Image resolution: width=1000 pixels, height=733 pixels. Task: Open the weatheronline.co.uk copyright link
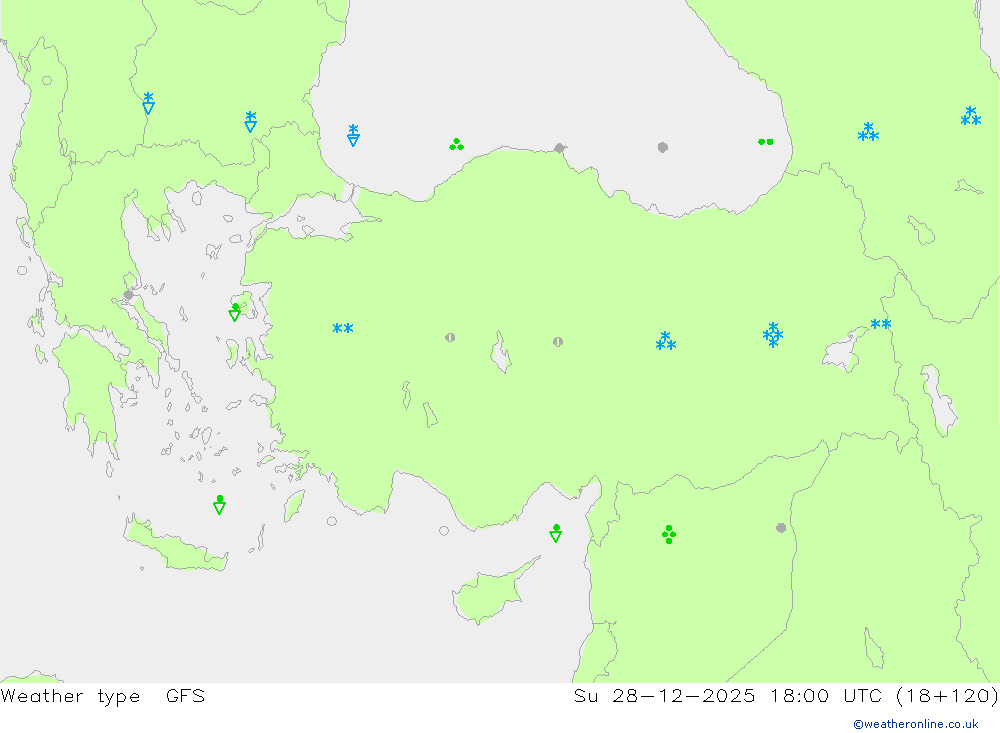point(916,724)
